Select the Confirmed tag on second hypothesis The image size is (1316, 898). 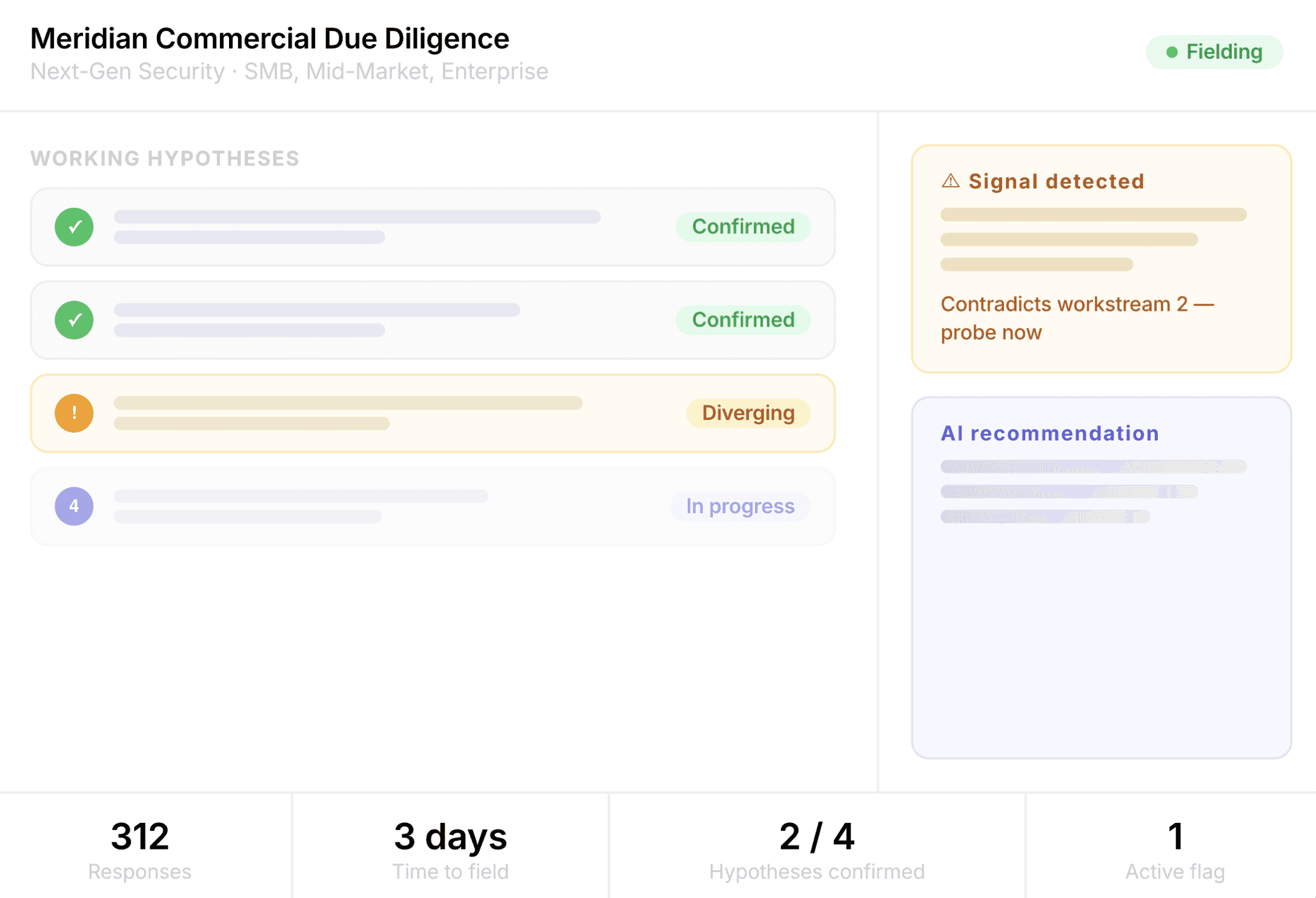click(x=743, y=320)
